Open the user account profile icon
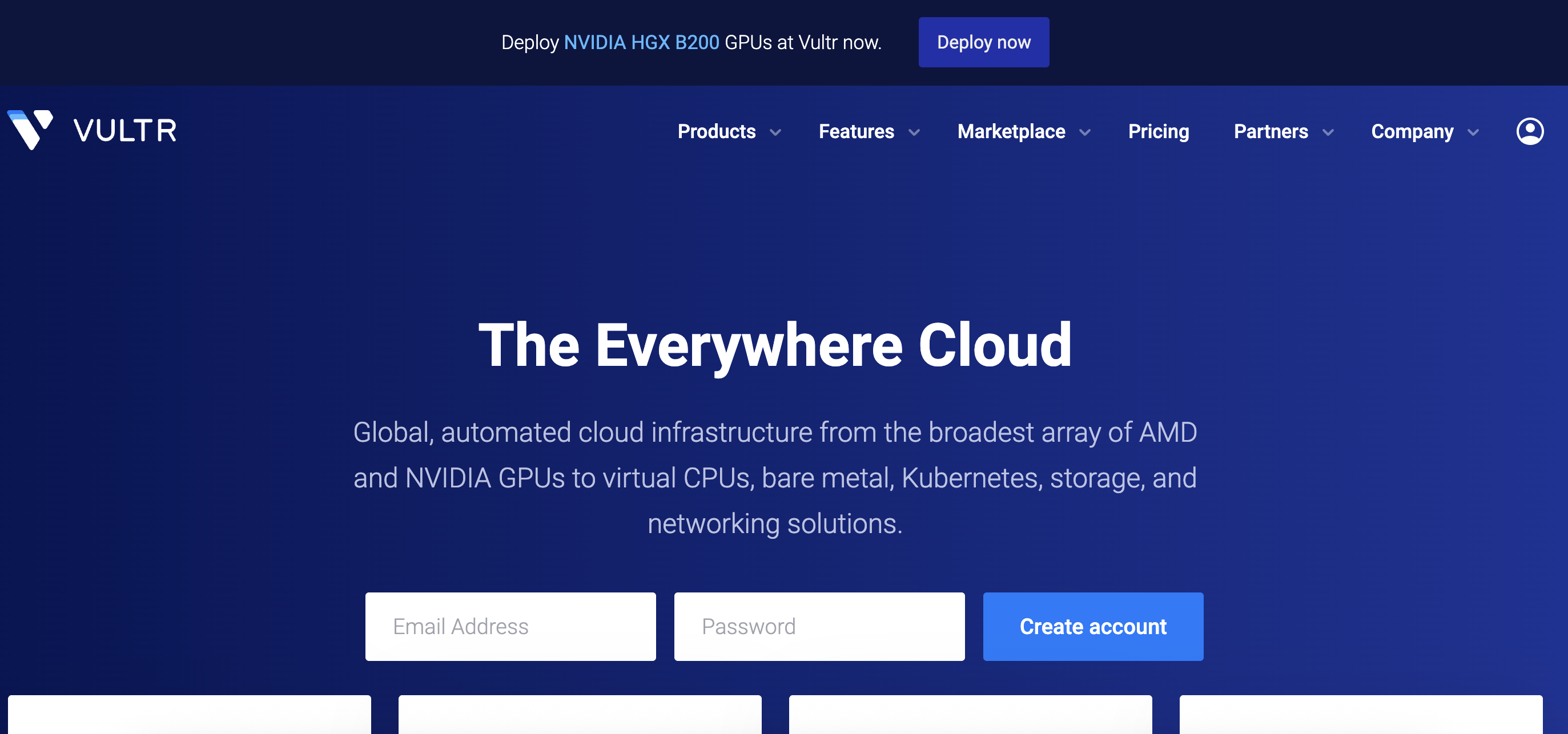The height and width of the screenshot is (734, 1568). (1529, 131)
